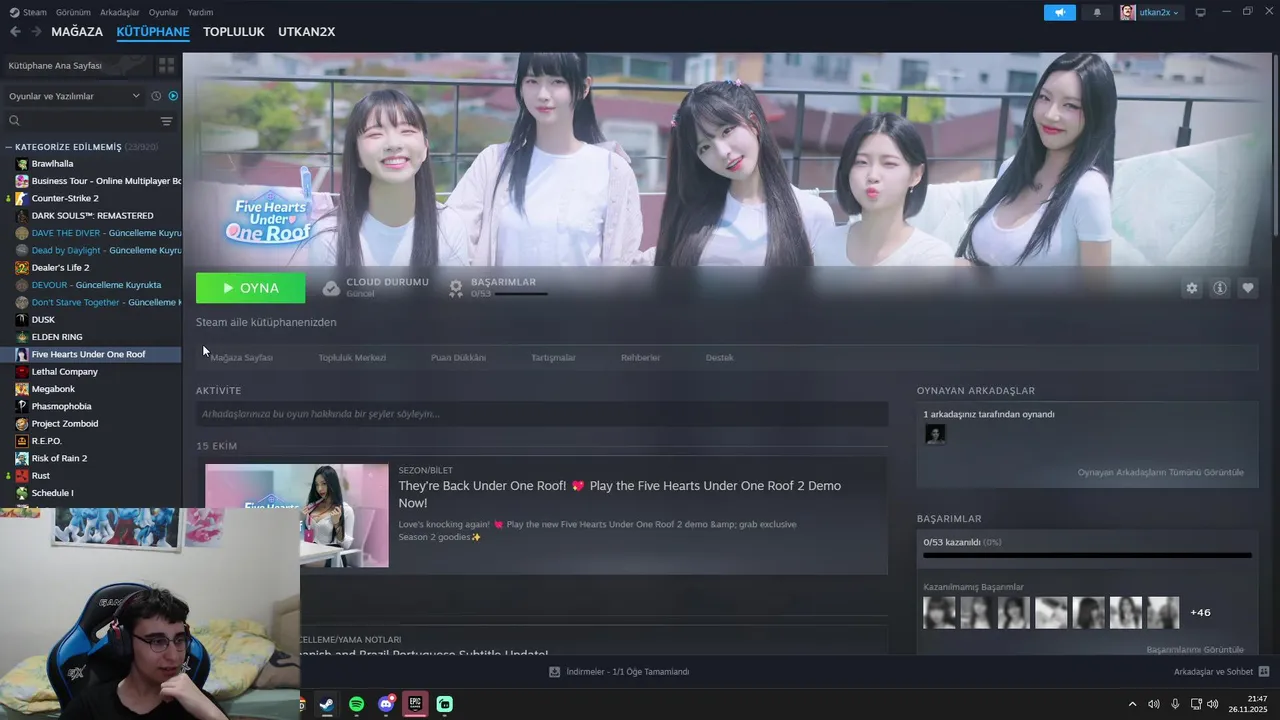Open Puan Dükkânı link
The image size is (1280, 720).
[458, 358]
